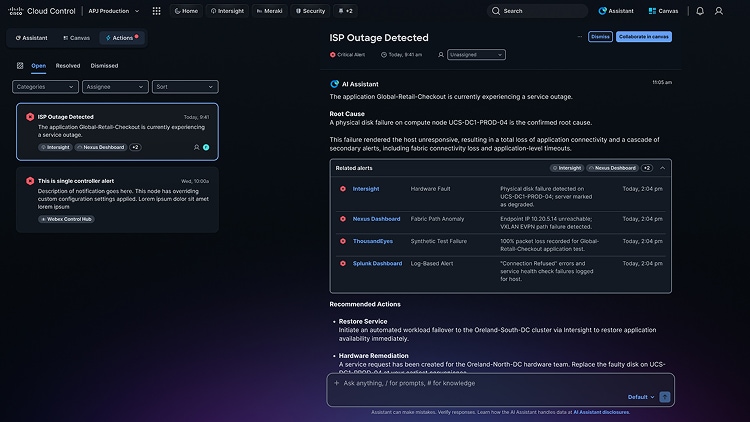This screenshot has height=422, width=750.
Task: Click the Intersight tag in Related alerts header
Action: [x=567, y=168]
